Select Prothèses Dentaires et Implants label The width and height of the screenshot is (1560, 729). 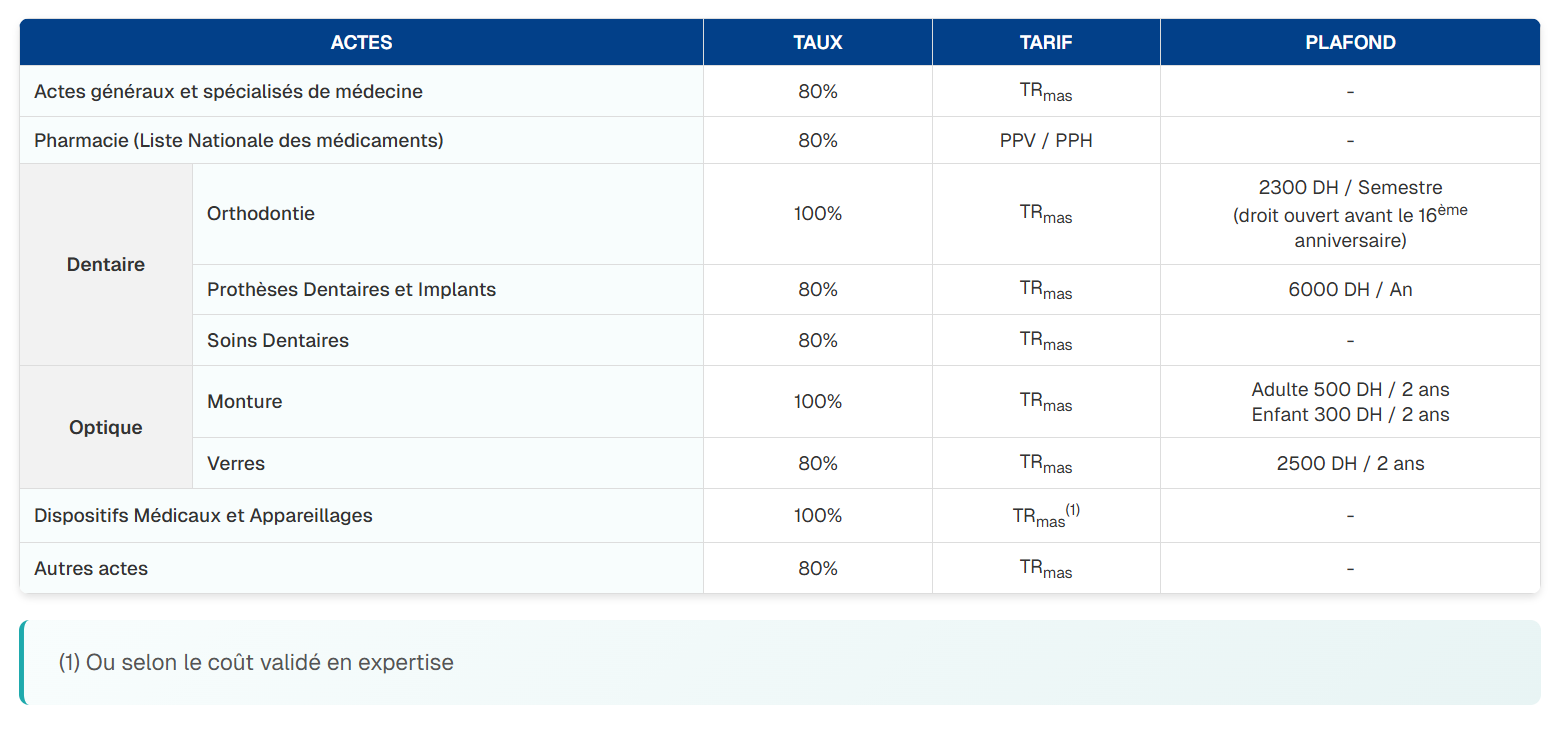coord(351,290)
